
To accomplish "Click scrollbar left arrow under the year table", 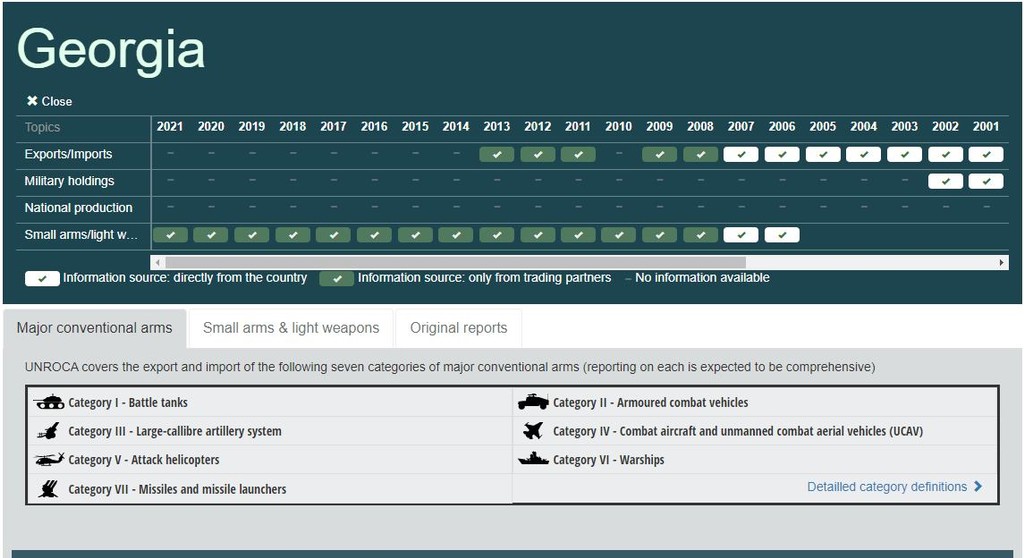I will [x=157, y=263].
